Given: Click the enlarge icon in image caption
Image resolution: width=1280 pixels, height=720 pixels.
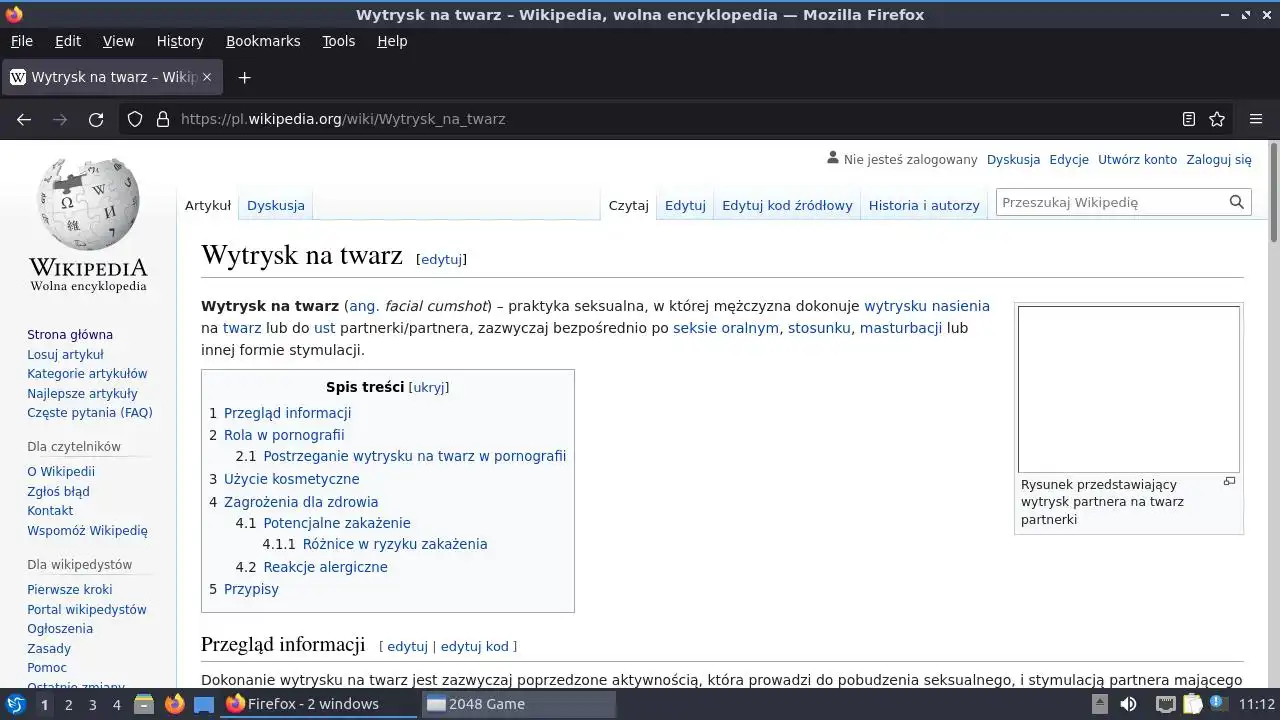Looking at the screenshot, I should click(x=1230, y=482).
